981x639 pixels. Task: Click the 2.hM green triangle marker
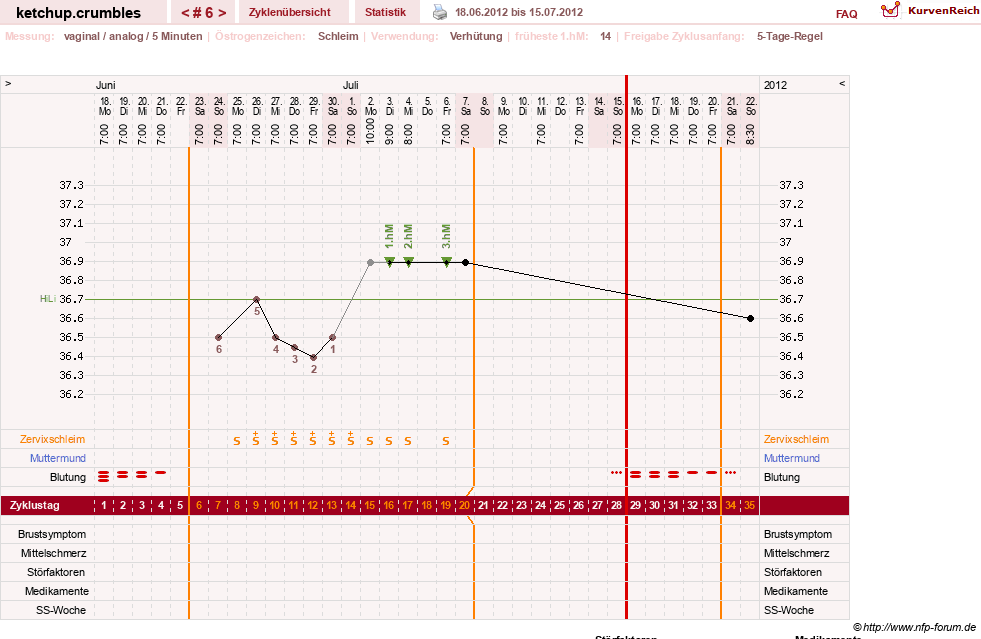point(409,261)
